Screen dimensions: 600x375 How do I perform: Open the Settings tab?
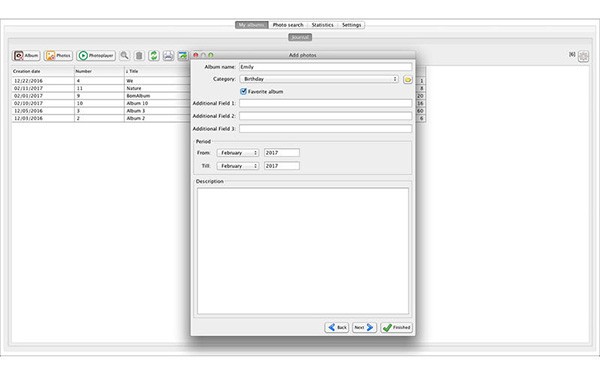(x=351, y=25)
